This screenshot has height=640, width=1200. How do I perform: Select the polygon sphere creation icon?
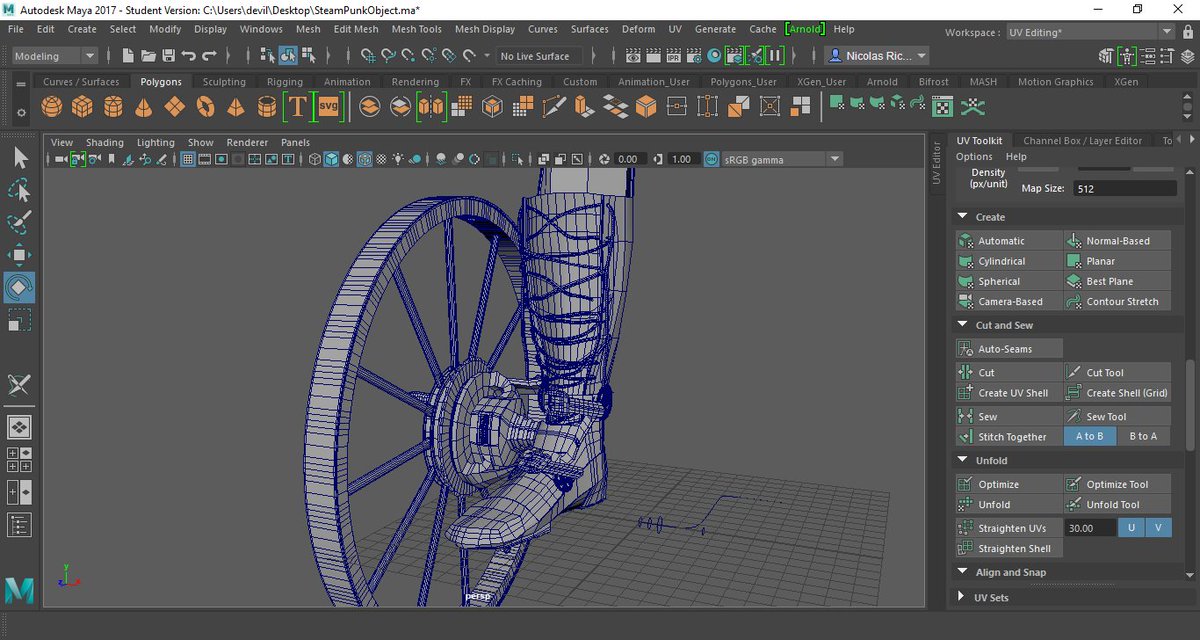[52, 105]
